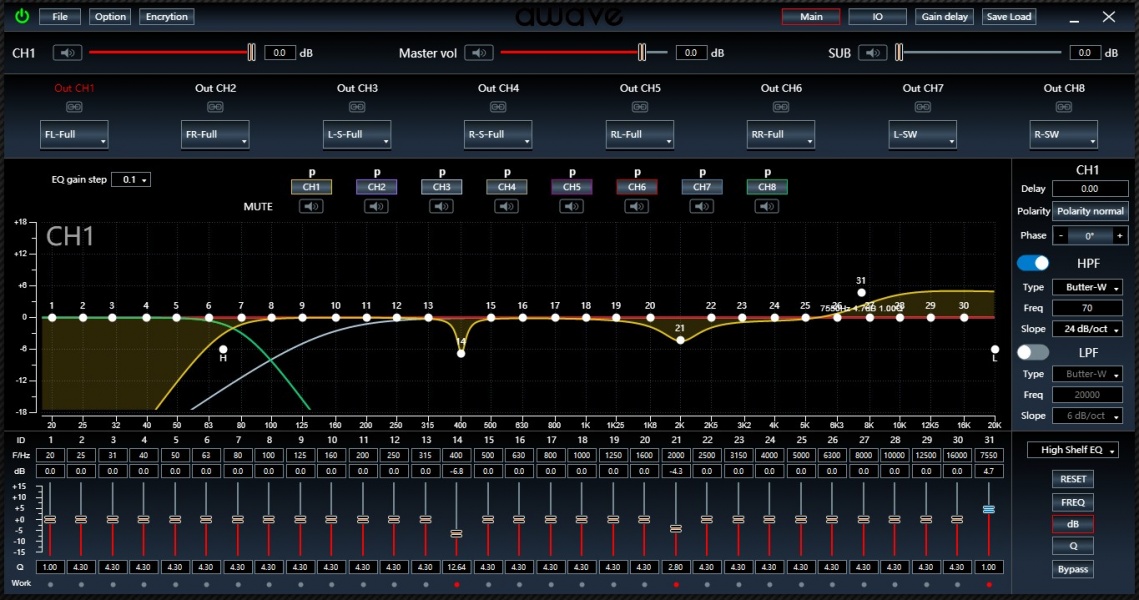Mute CH3 using its speaker icon
Viewport: 1139px width, 600px height.
coord(441,206)
